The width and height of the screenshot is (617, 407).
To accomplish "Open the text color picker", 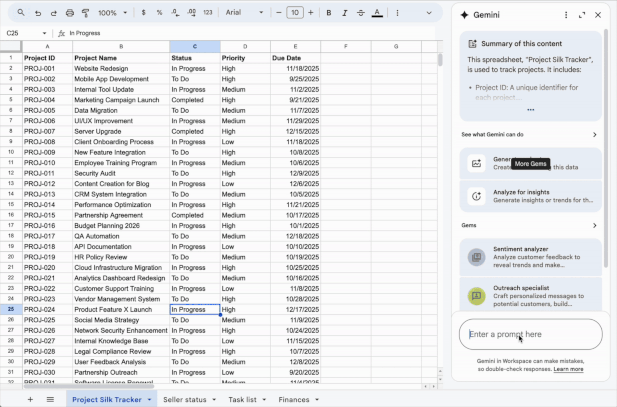I will coord(376,13).
